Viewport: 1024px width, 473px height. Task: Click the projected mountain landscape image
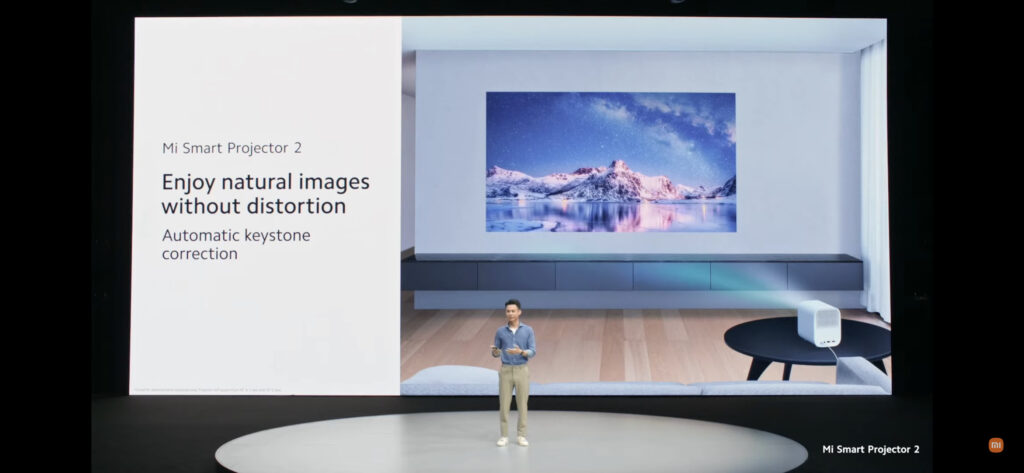pos(611,162)
